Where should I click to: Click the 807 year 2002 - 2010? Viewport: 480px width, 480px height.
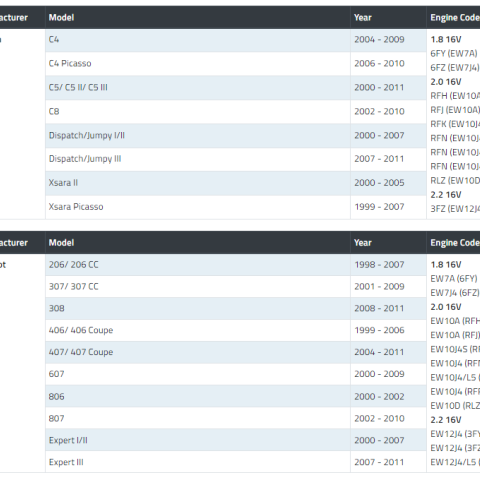[x=388, y=418]
